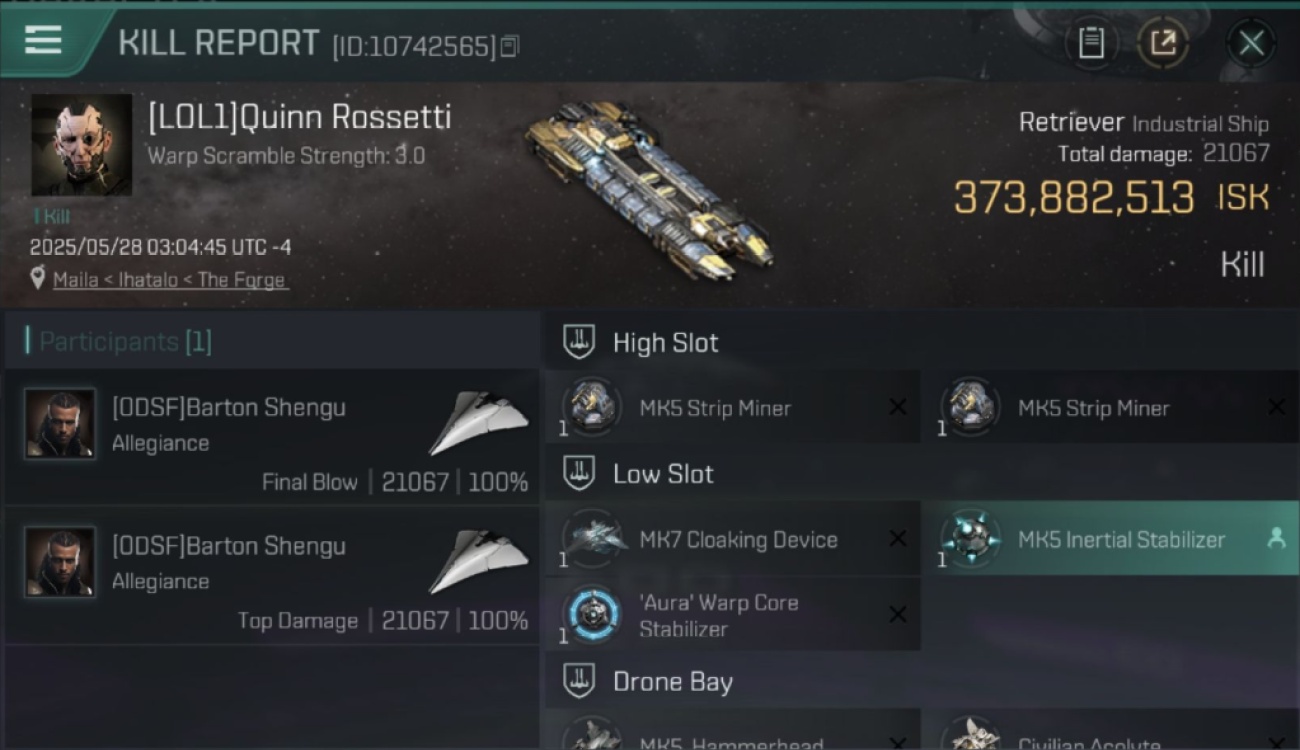Screen dimensions: 1300x750
Task: Open the Maila Ihatalo The Forge location link
Action: [x=169, y=280]
